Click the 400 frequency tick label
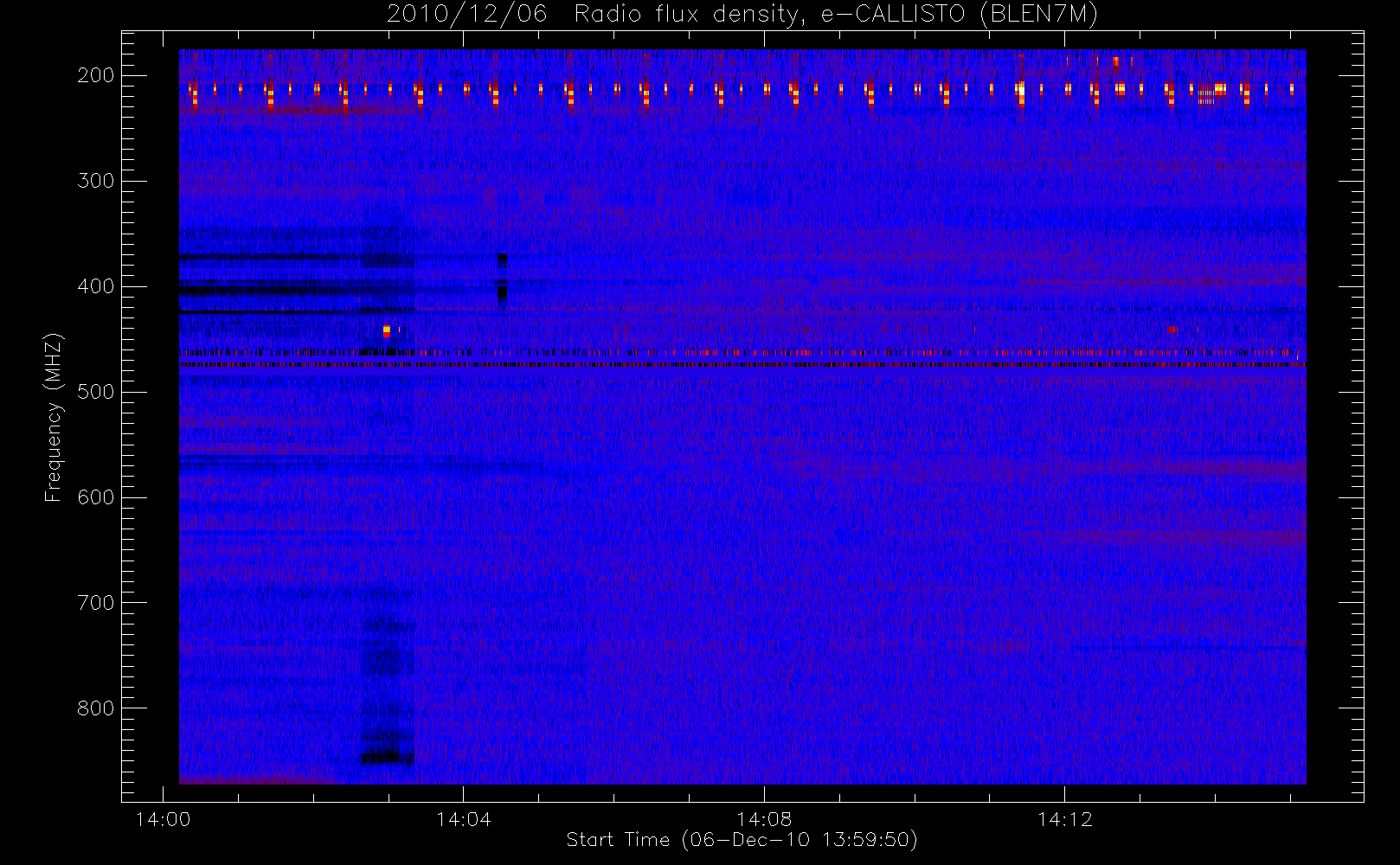 pyautogui.click(x=96, y=286)
